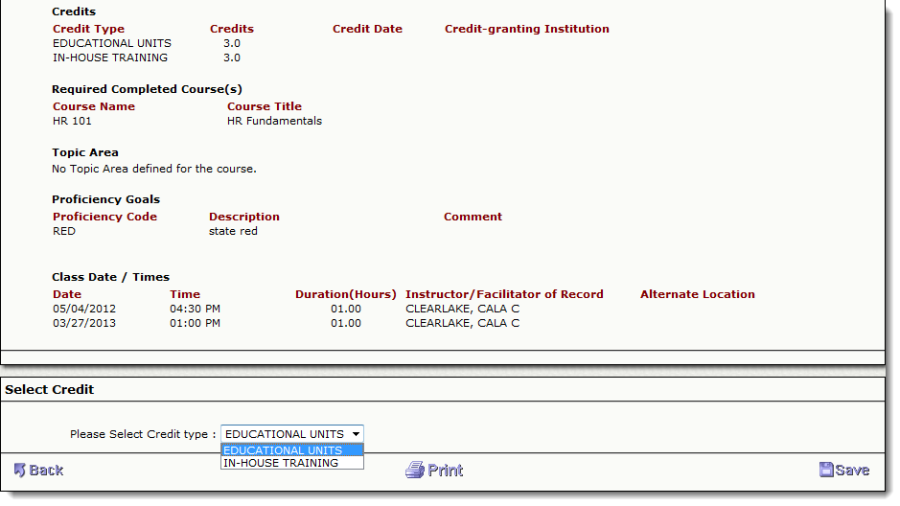Go back using the Back link text
The height and width of the screenshot is (506, 900).
pyautogui.click(x=46, y=470)
